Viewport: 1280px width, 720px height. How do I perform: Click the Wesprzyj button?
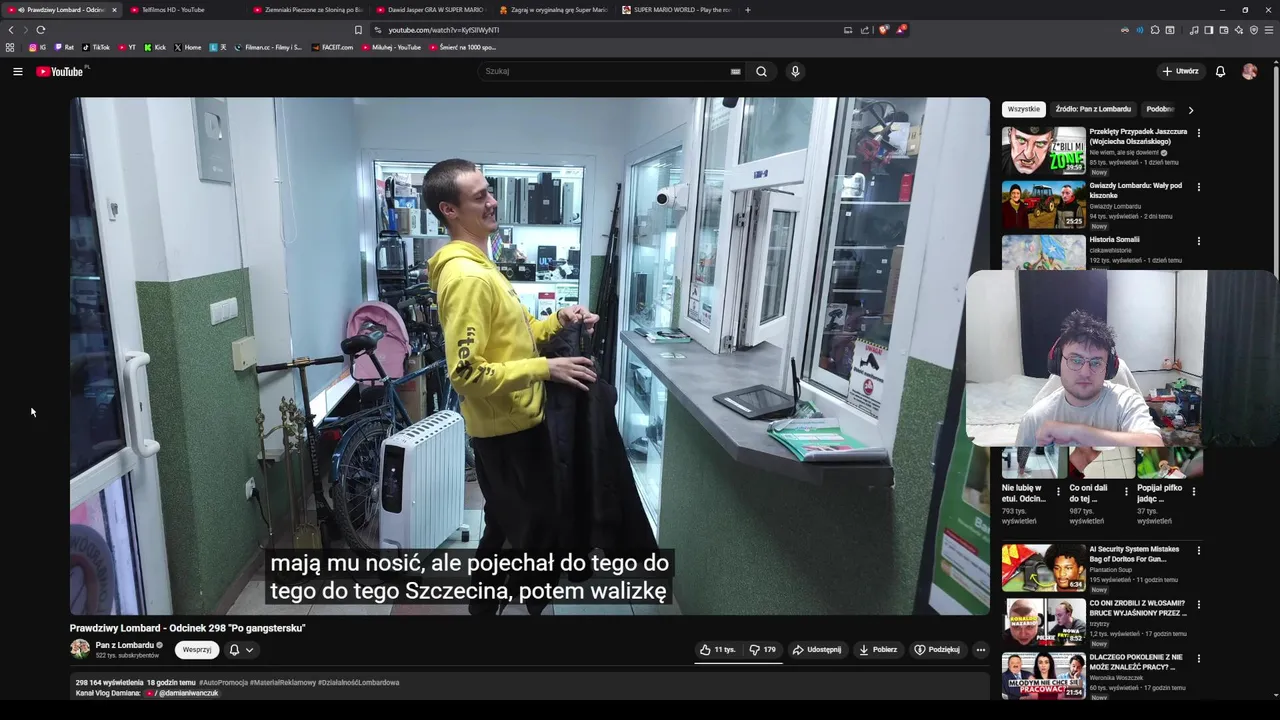tap(197, 650)
